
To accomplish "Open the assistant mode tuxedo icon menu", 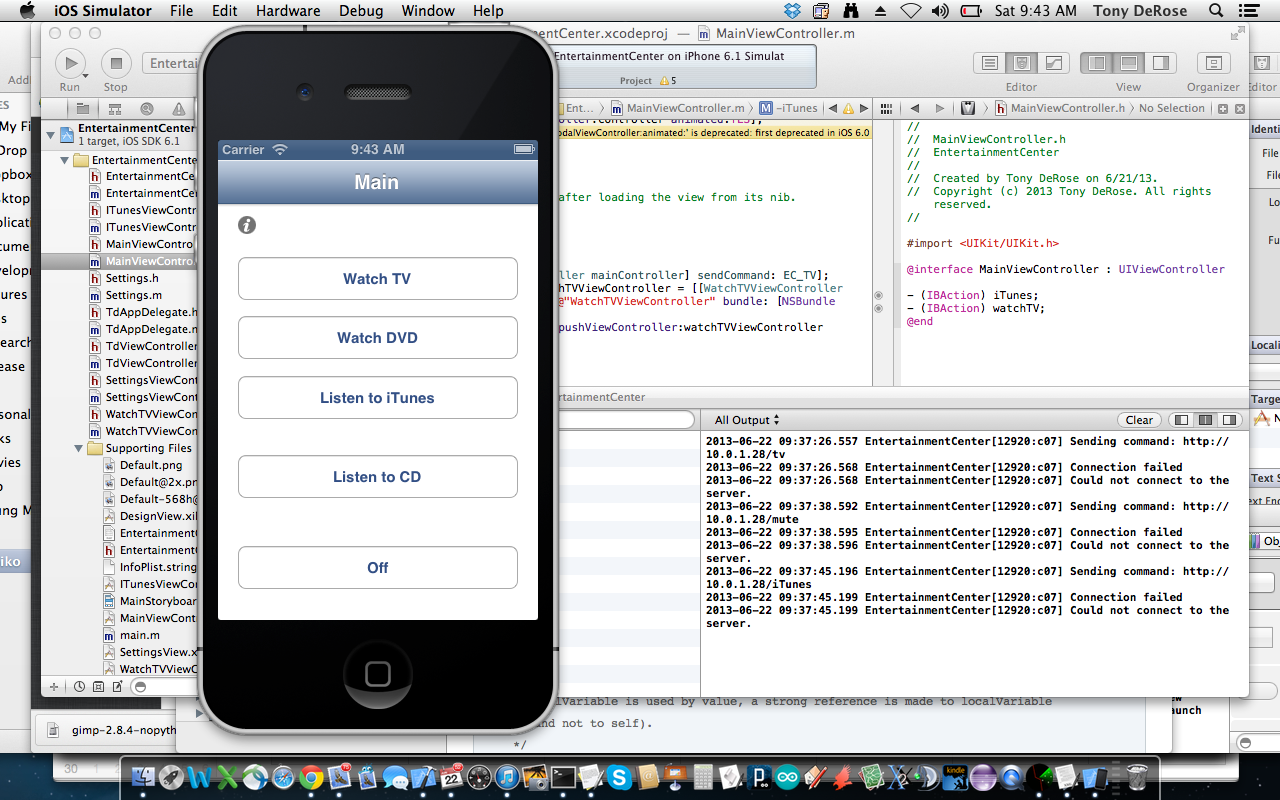I will pos(968,108).
